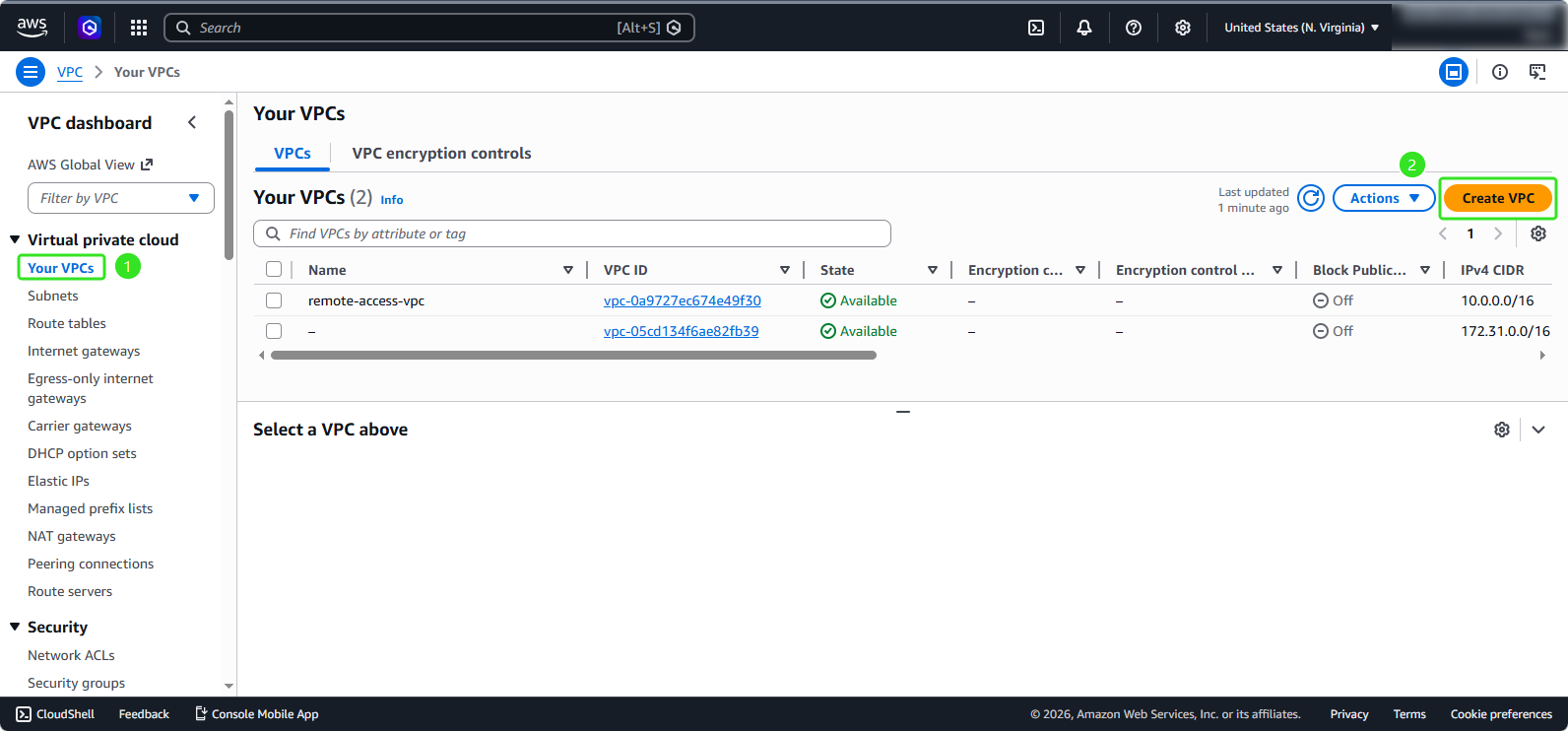1568x731 pixels.
Task: Click the Create VPC button
Action: tap(1498, 198)
